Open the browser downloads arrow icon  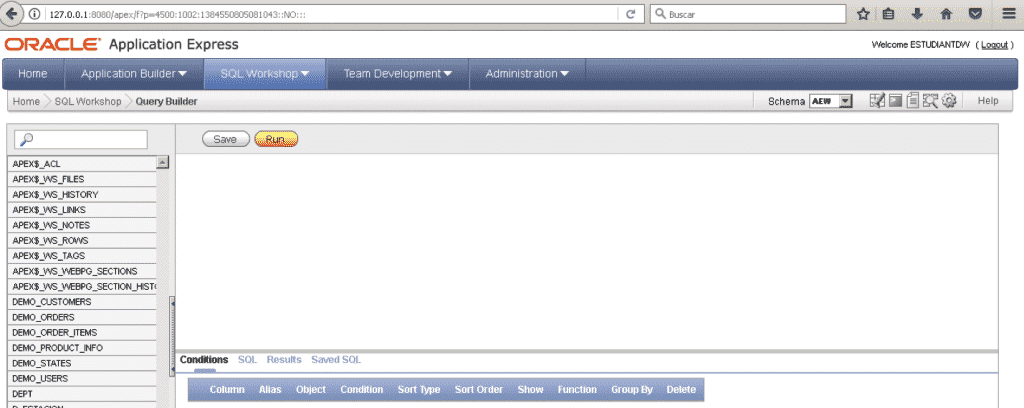click(917, 14)
